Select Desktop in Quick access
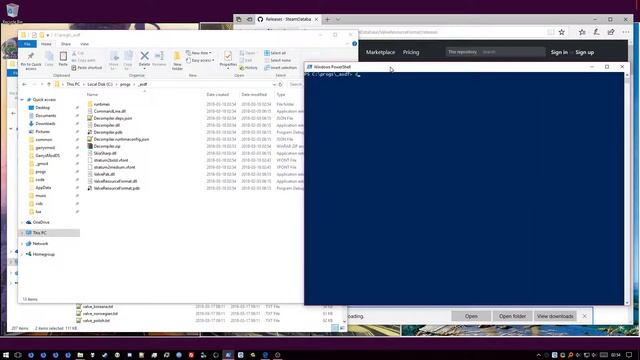Screen dimensions: 640x360 [42, 108]
